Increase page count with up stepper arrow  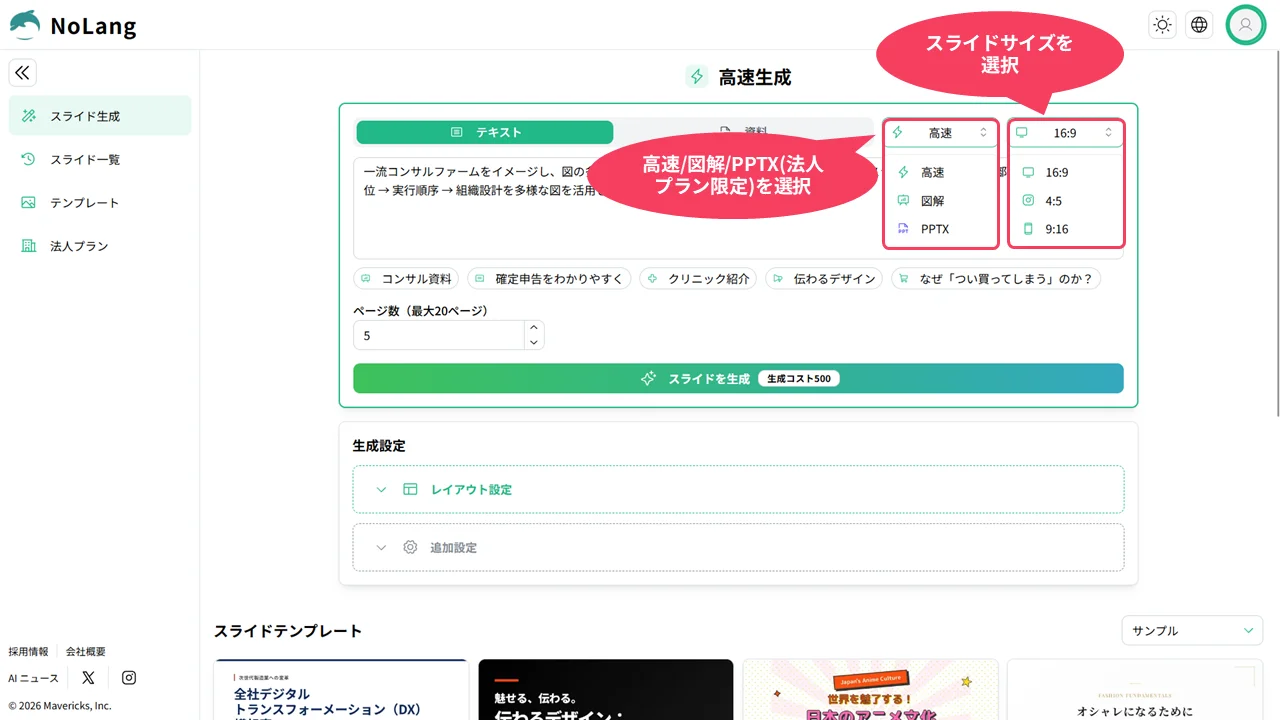(x=534, y=328)
